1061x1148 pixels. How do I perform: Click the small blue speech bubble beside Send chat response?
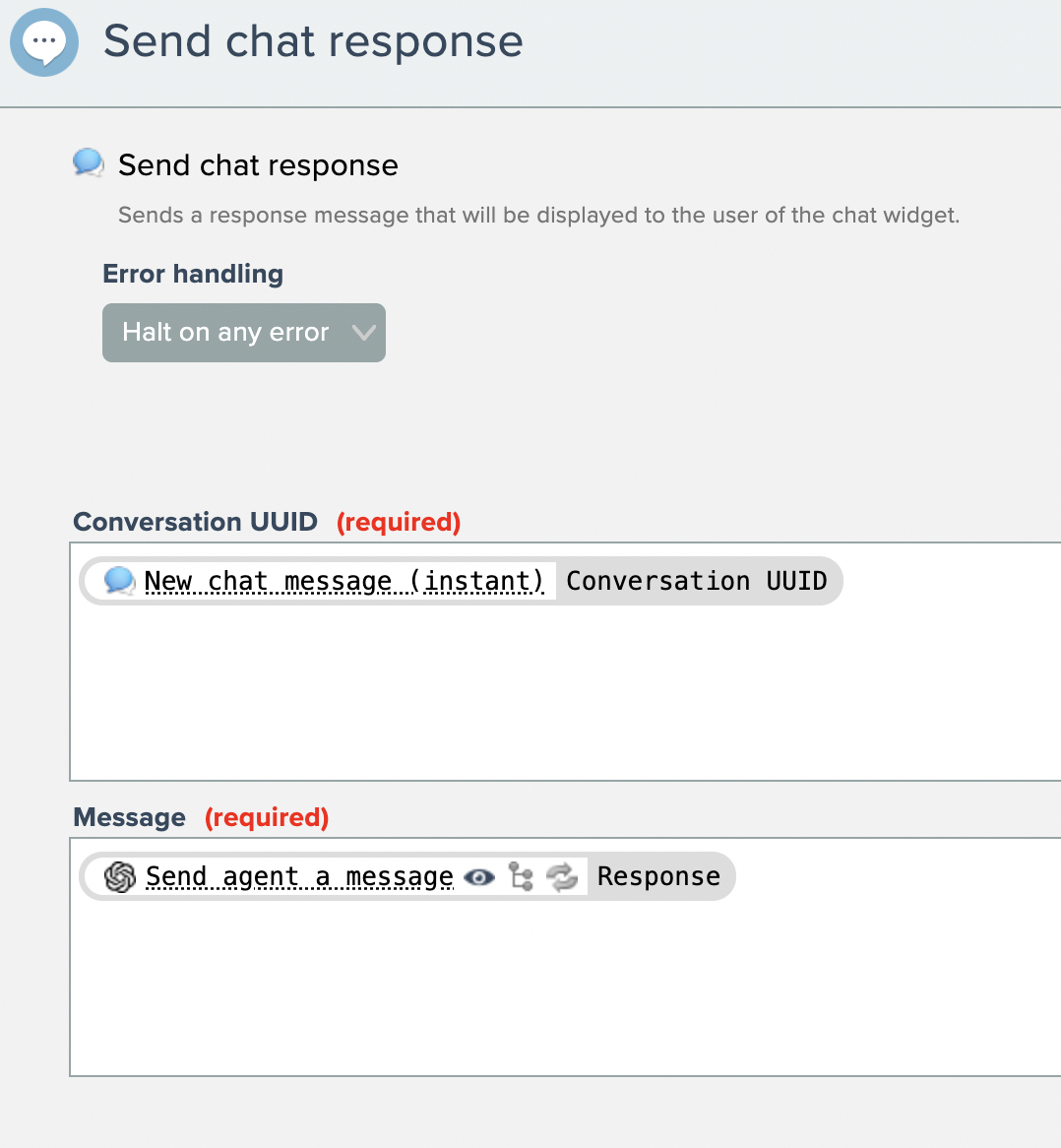(x=89, y=163)
